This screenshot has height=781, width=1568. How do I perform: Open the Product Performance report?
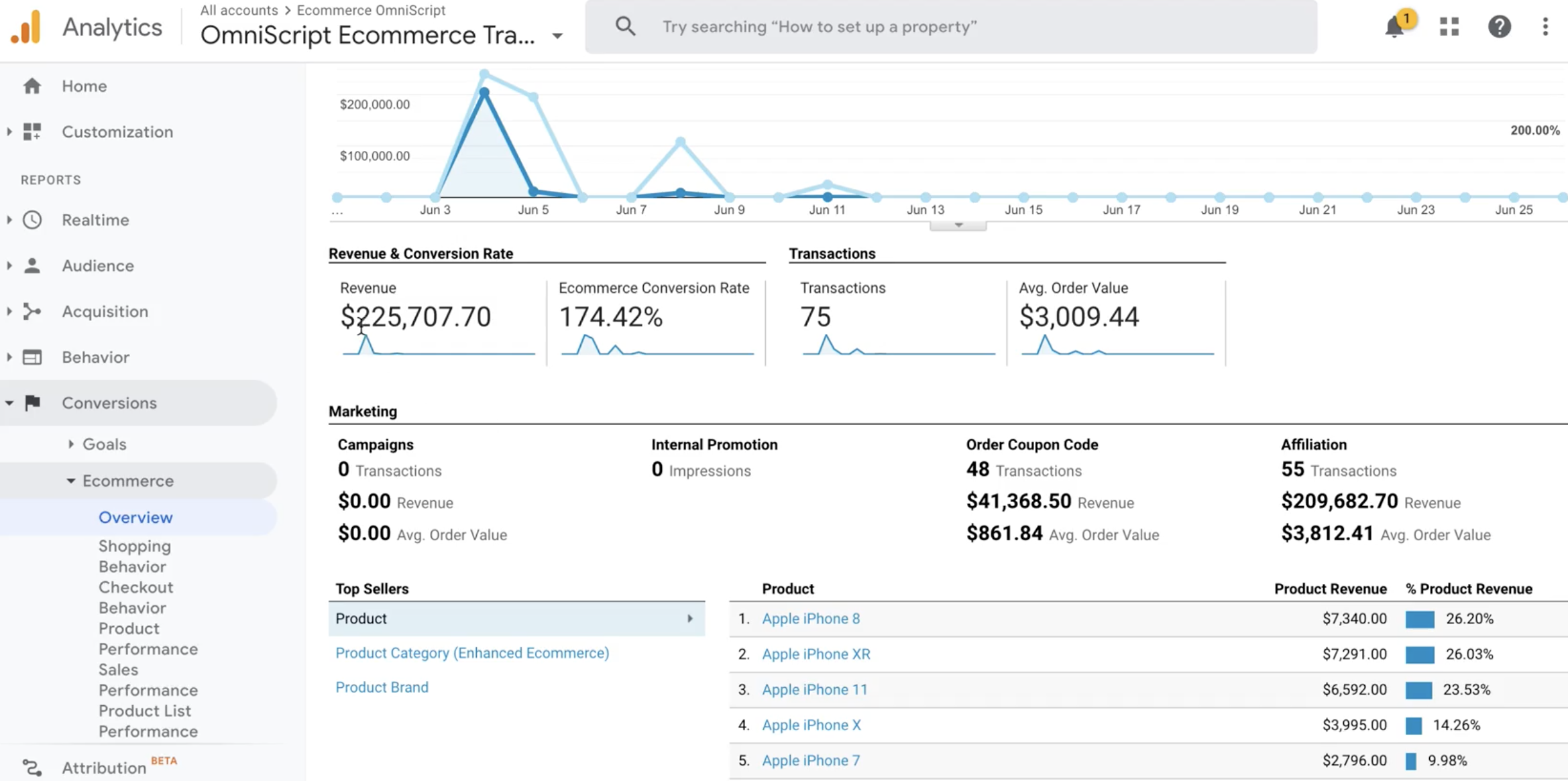tap(148, 639)
